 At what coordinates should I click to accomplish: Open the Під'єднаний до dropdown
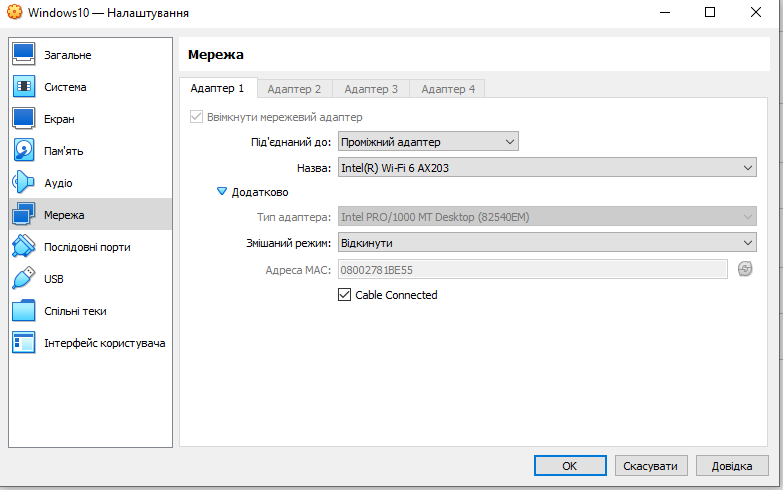(x=428, y=141)
